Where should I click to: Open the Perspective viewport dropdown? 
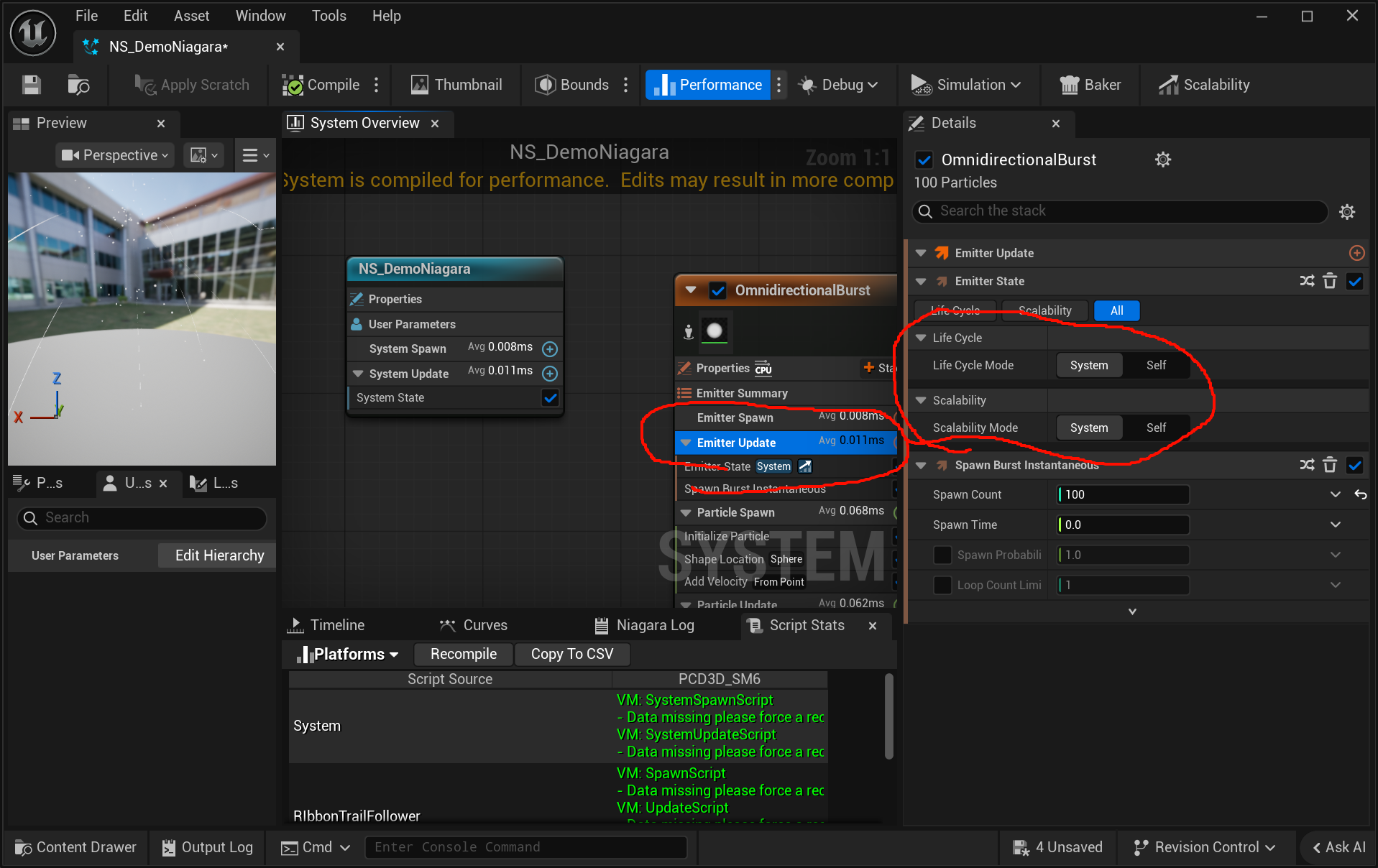coord(115,155)
